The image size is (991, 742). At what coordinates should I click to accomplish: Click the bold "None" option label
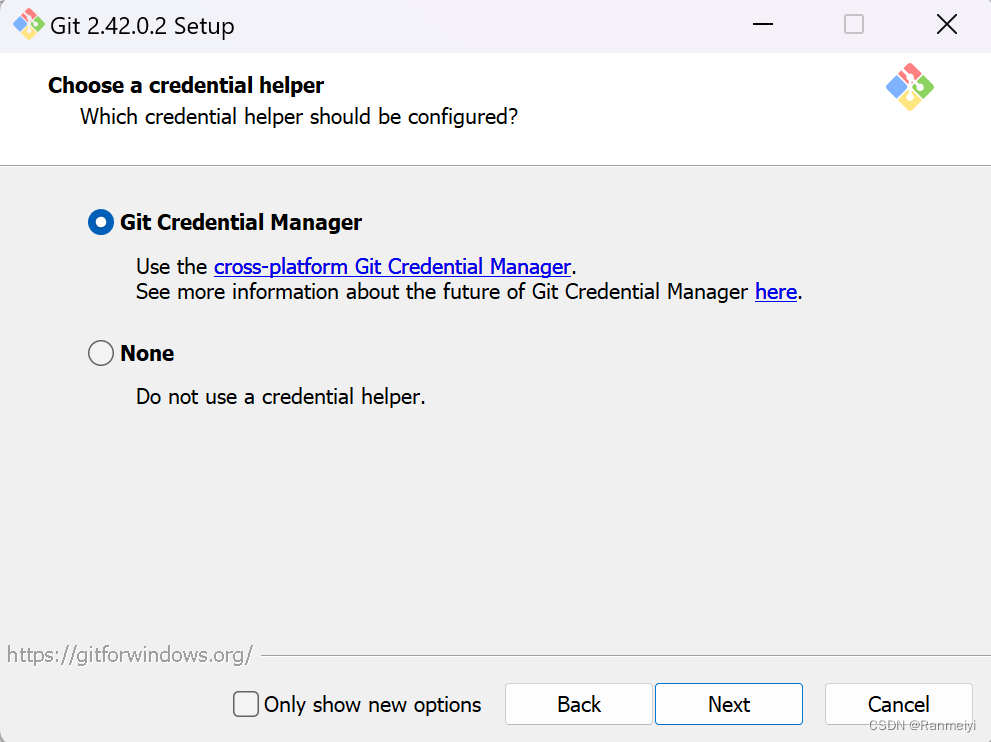click(x=147, y=353)
